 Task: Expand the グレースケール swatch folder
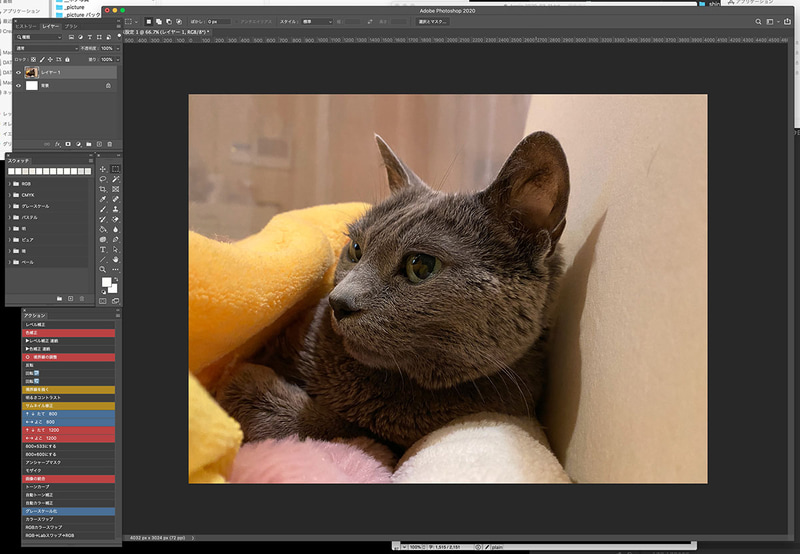[x=10, y=206]
